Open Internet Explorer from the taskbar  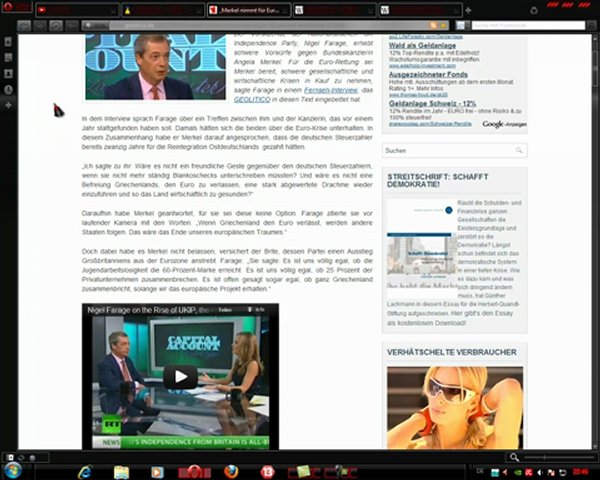click(85, 471)
